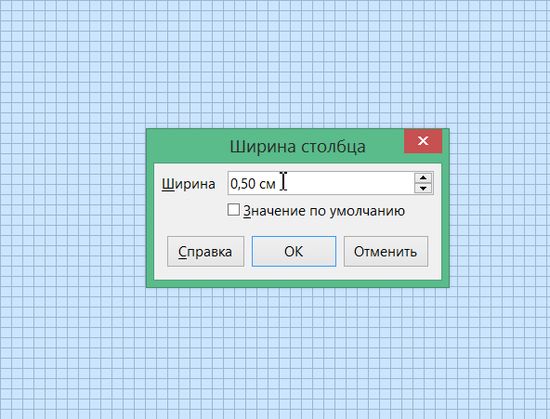550x419 pixels.
Task: Click the green border below the dialog buttons
Action: point(297,284)
